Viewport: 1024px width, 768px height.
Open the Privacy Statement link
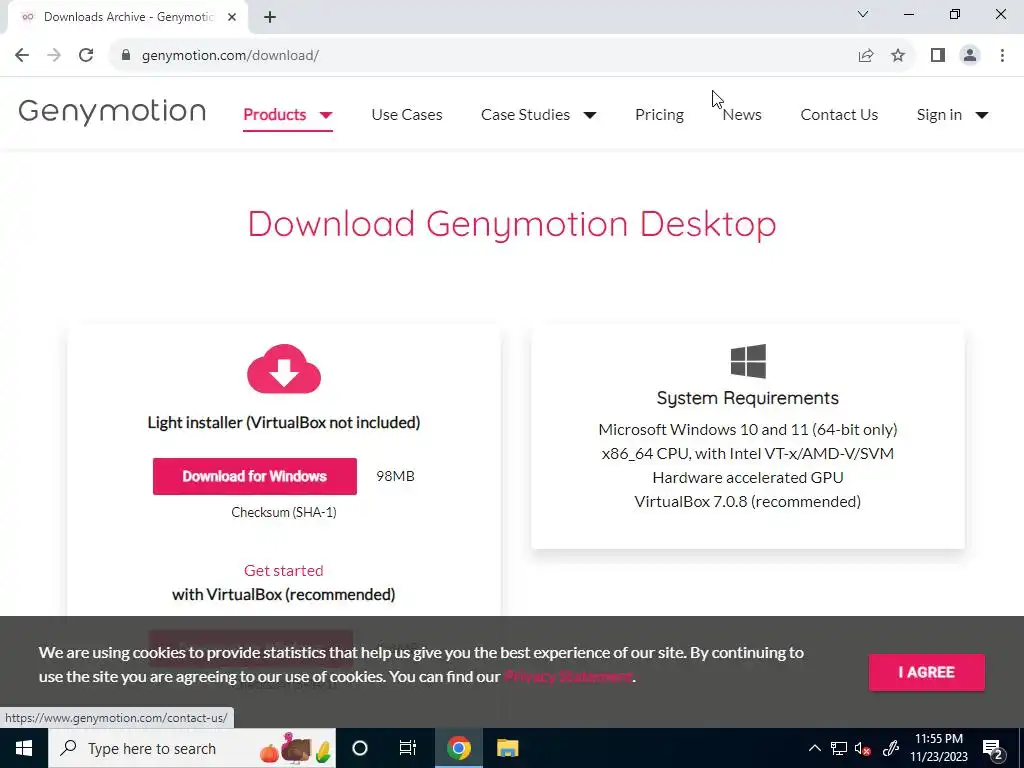pos(568,677)
